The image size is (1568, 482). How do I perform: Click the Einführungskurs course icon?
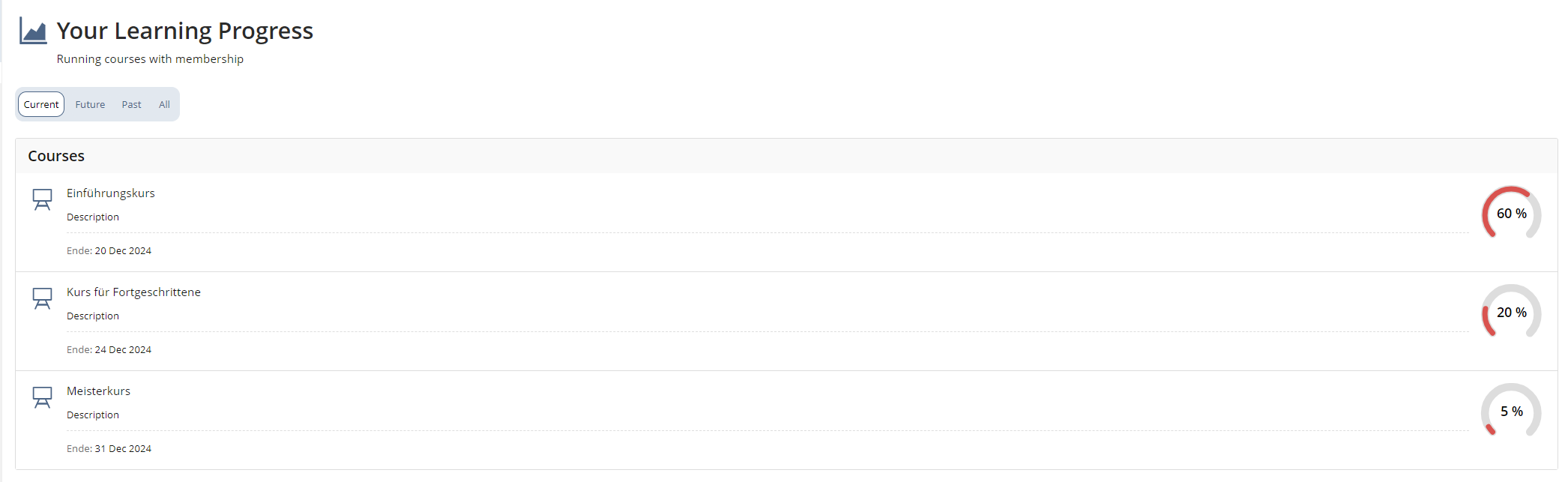(x=42, y=199)
